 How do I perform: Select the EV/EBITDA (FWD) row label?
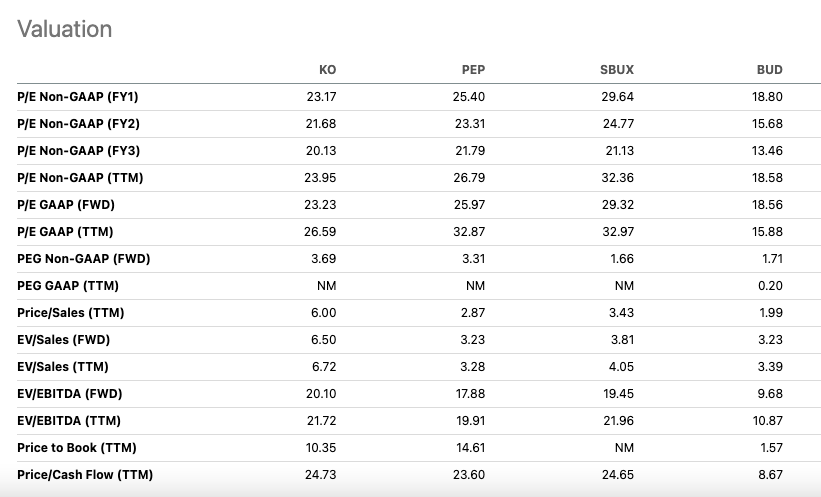coord(70,394)
